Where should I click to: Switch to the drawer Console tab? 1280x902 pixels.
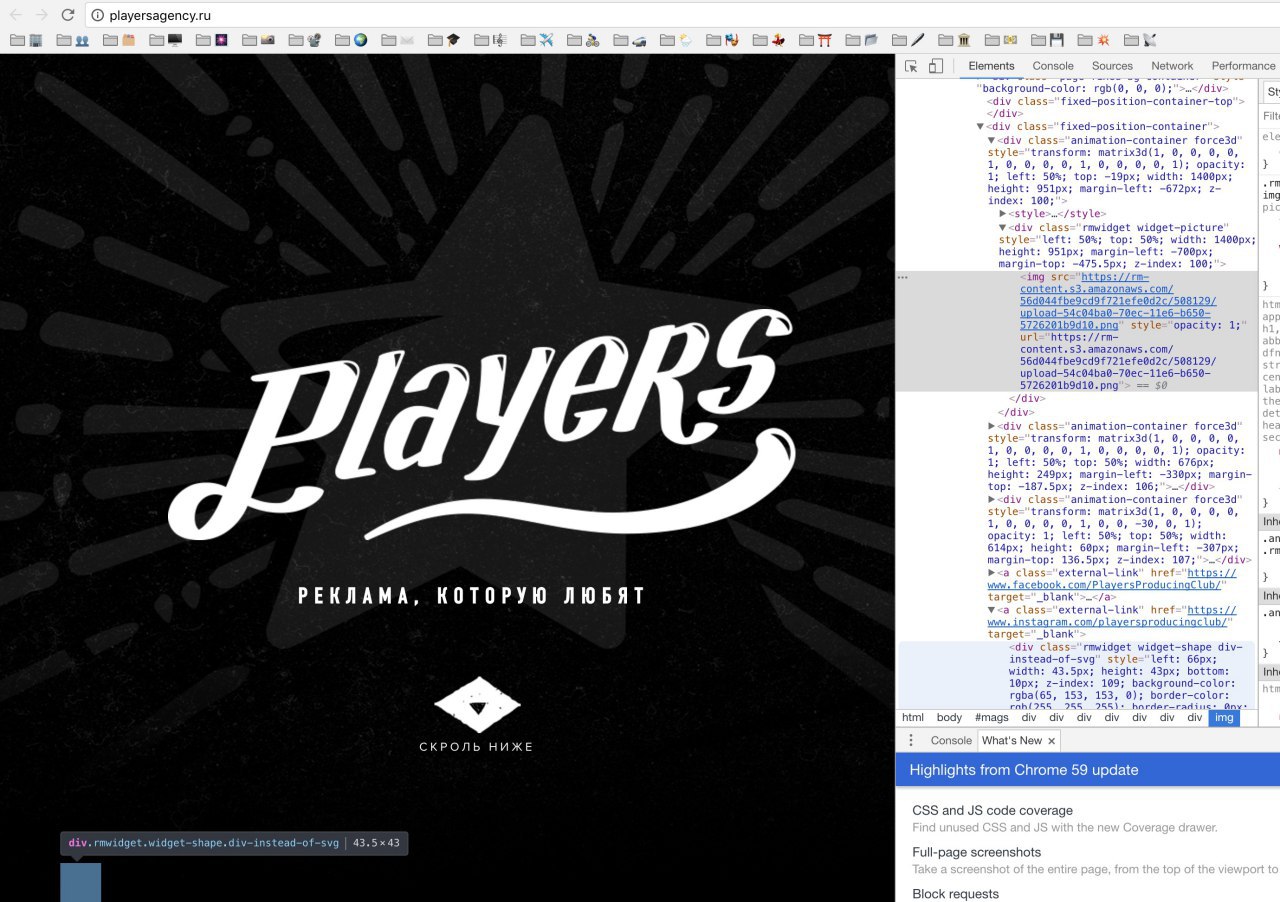(x=951, y=741)
